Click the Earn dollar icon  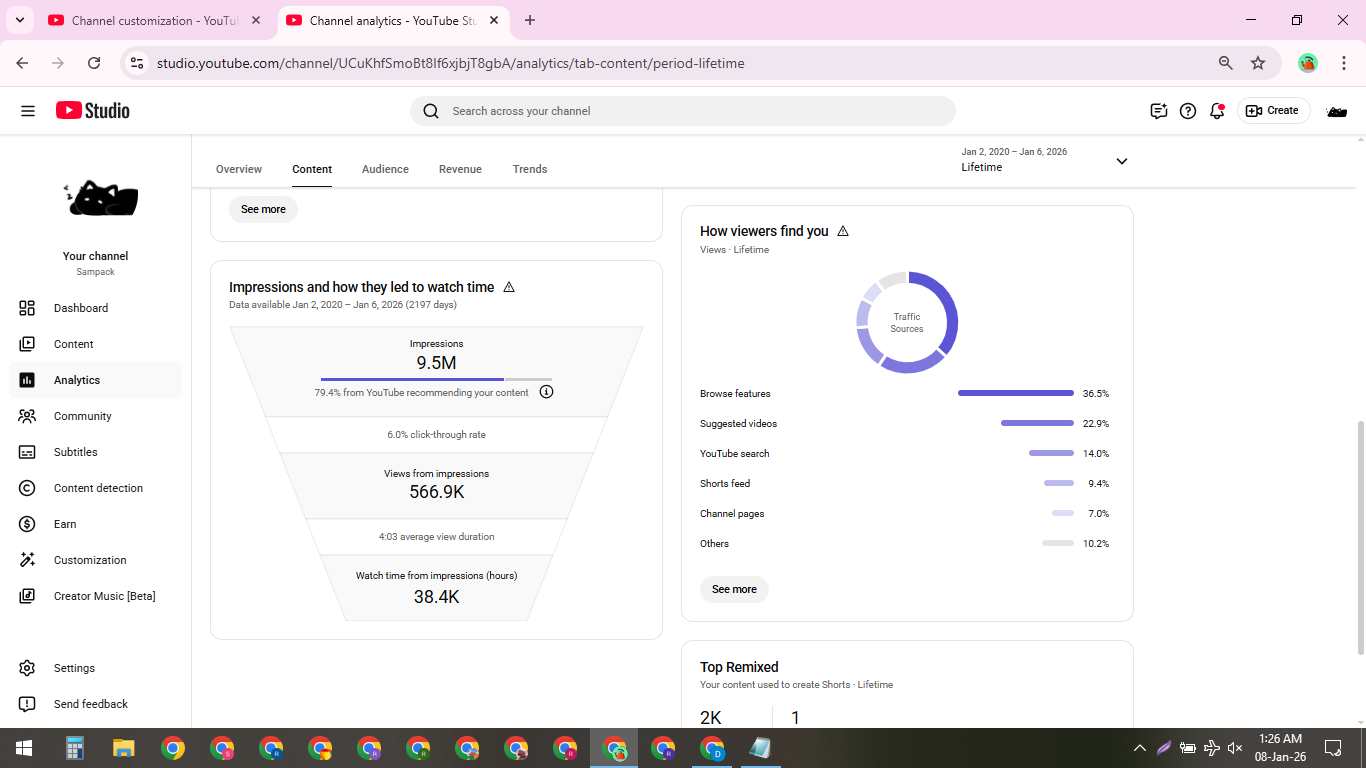coord(27,524)
